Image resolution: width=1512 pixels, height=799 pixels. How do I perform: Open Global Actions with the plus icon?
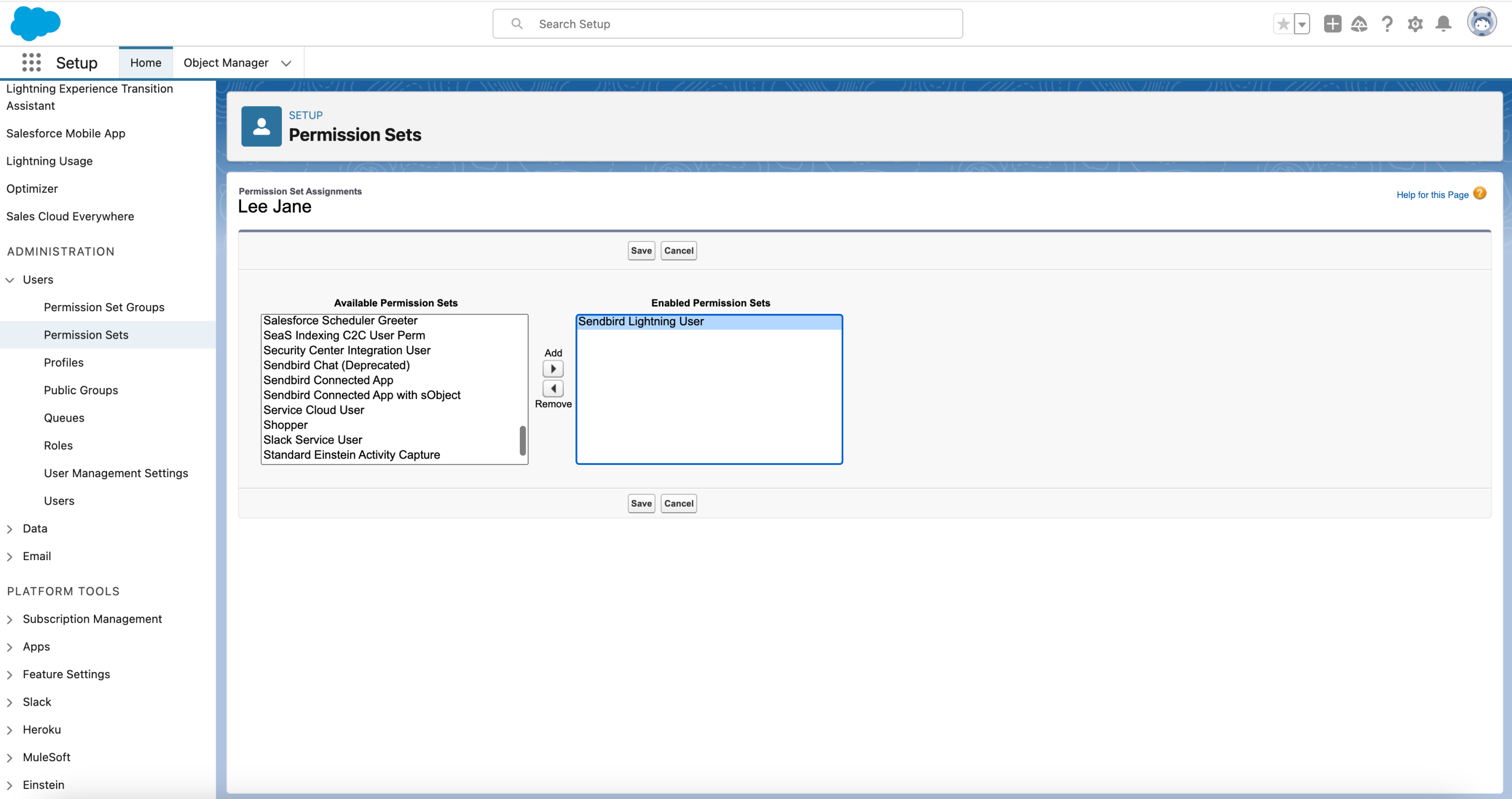coord(1331,24)
